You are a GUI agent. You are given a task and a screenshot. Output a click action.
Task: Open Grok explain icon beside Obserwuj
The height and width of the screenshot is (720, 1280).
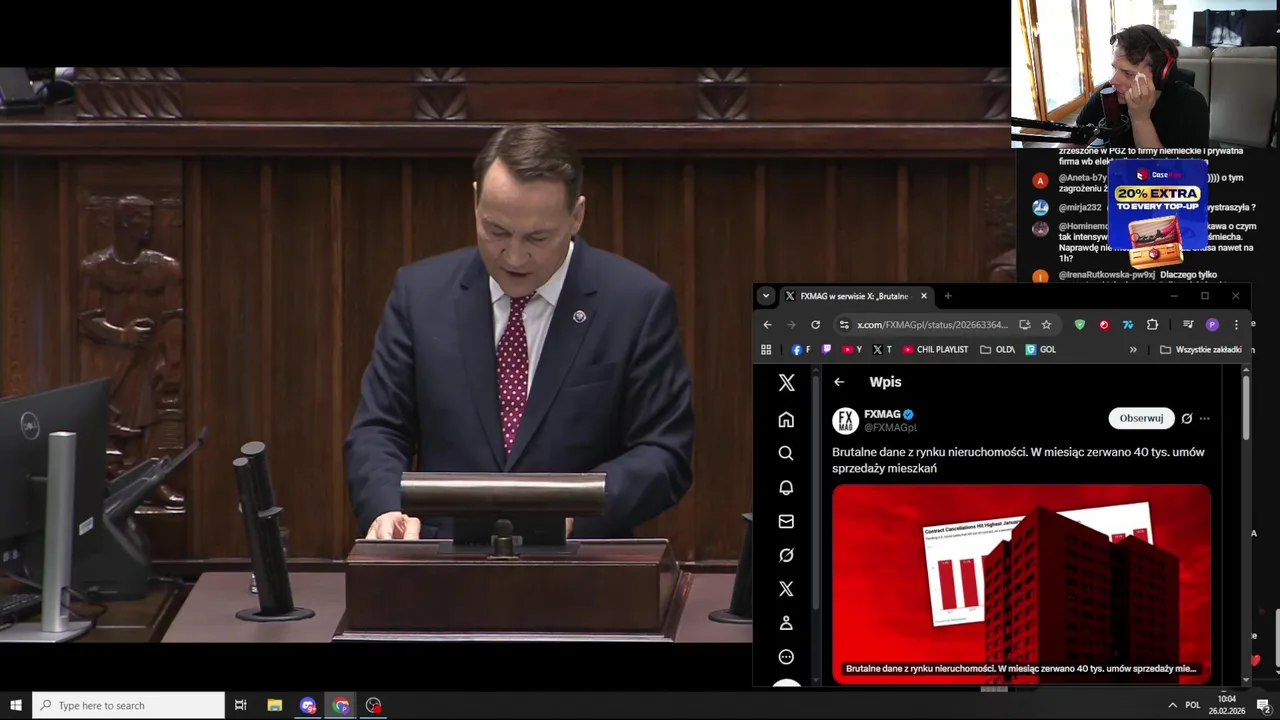pyautogui.click(x=1187, y=418)
